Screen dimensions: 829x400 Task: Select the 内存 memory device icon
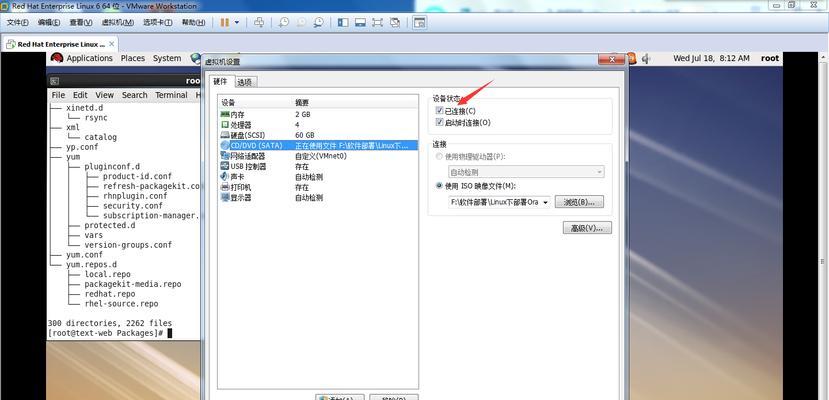[225, 114]
